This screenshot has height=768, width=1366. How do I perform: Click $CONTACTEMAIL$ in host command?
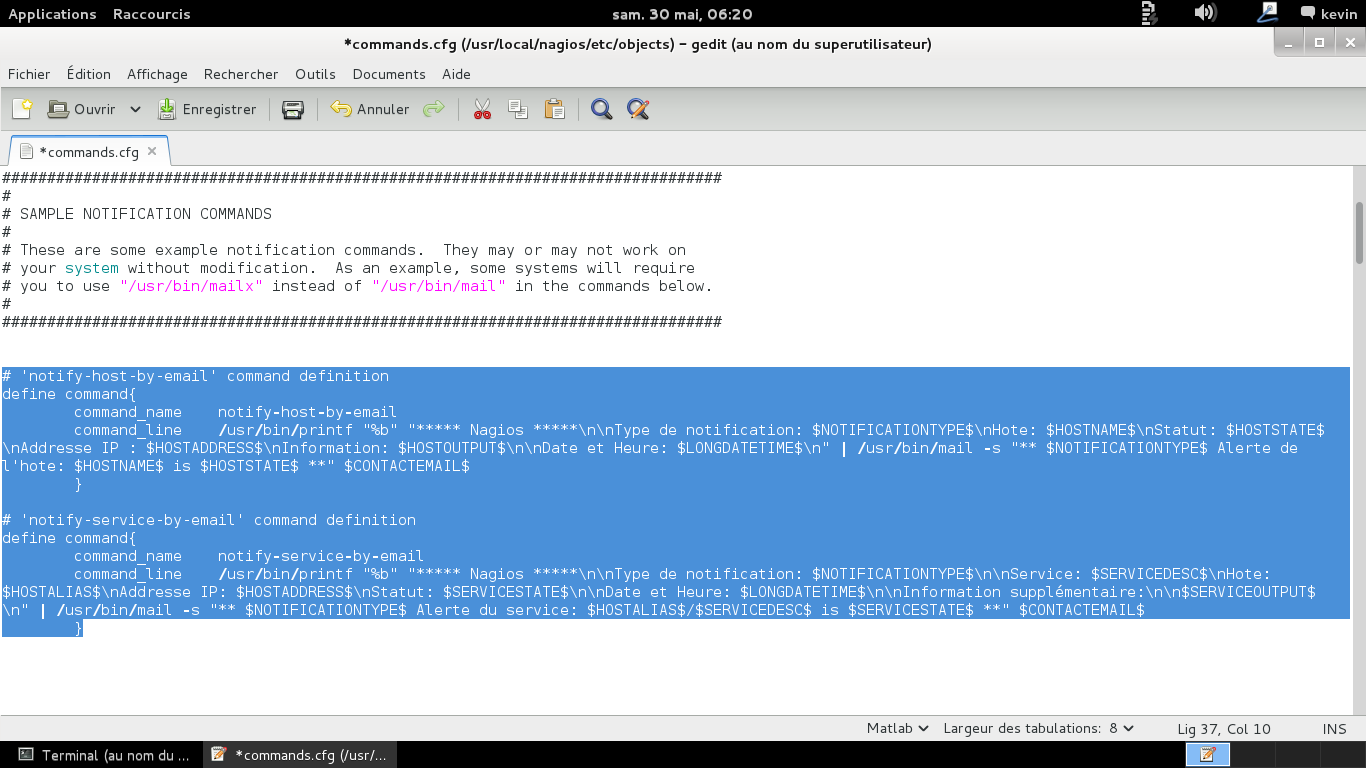406,466
